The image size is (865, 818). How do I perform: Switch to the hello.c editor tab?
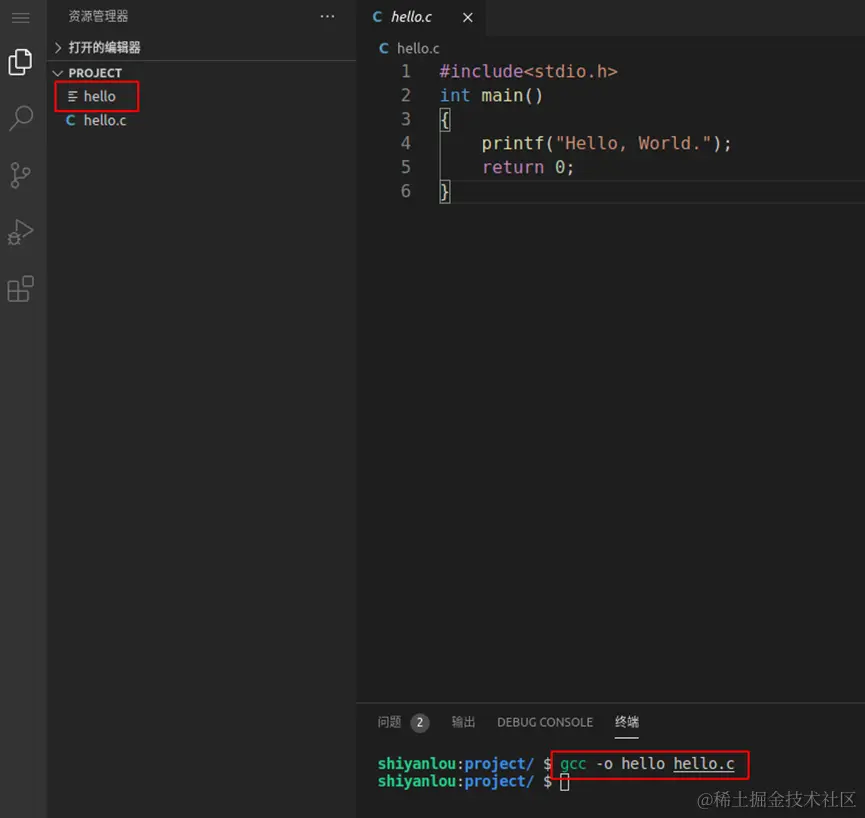(x=411, y=17)
